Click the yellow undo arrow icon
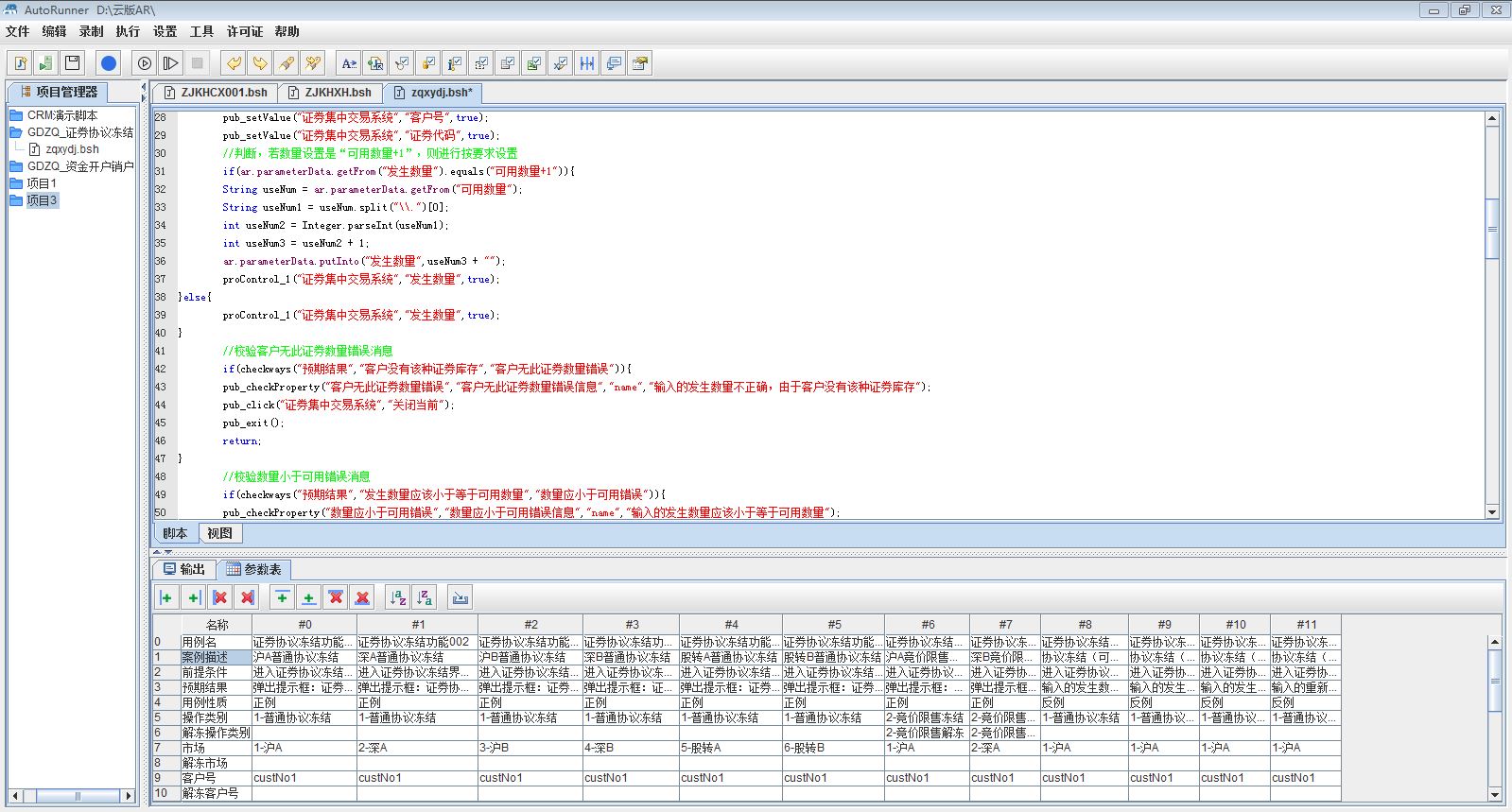 [x=233, y=63]
